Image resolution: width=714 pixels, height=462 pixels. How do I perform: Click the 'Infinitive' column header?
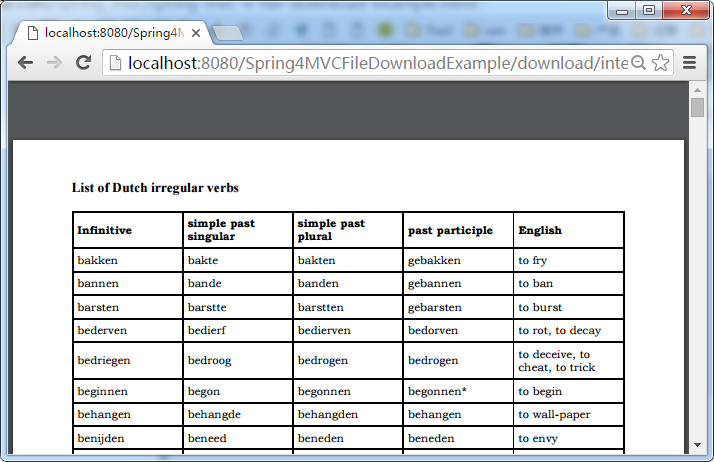(x=128, y=230)
